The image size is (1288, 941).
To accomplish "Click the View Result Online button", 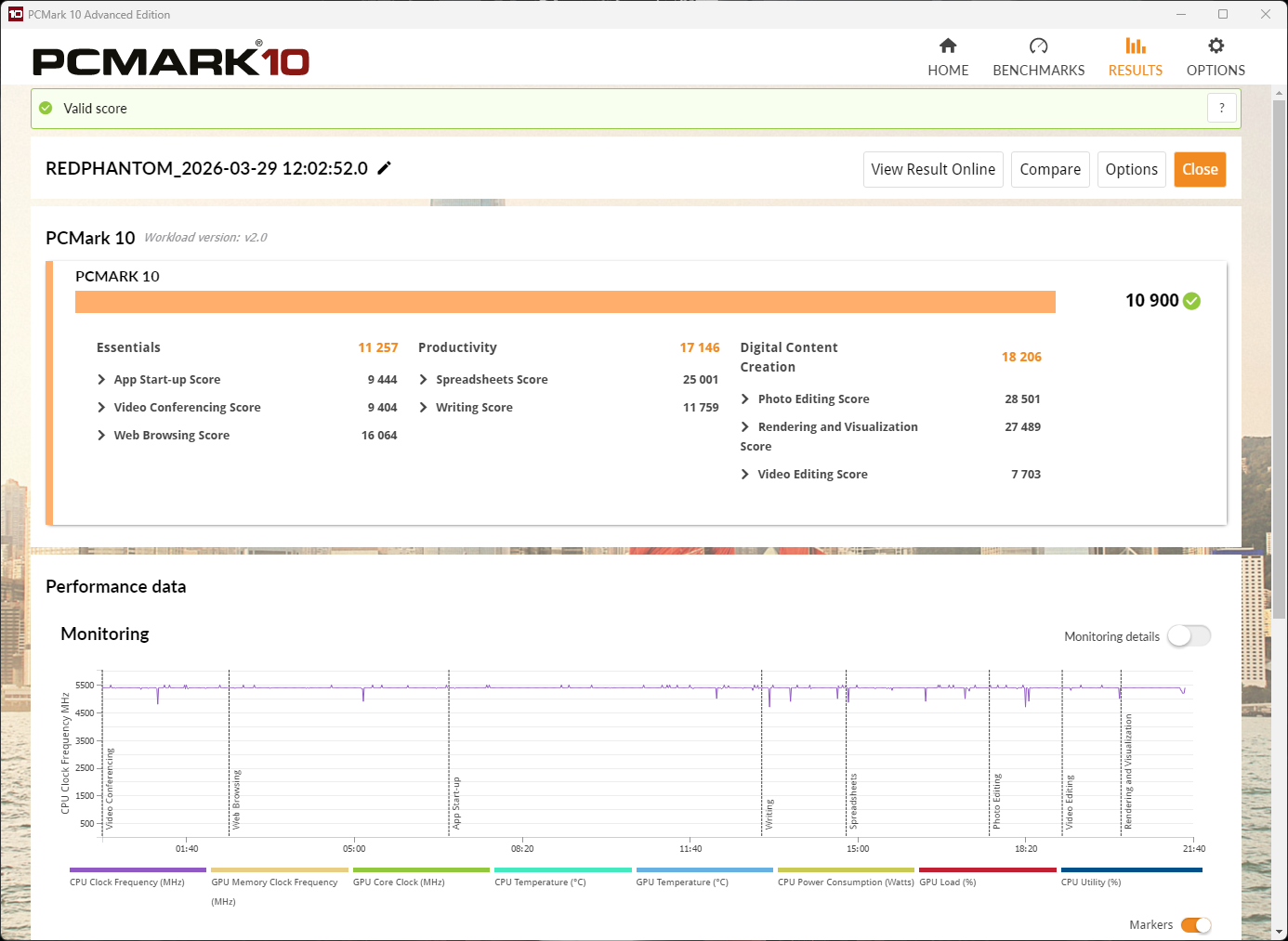I will click(x=932, y=170).
